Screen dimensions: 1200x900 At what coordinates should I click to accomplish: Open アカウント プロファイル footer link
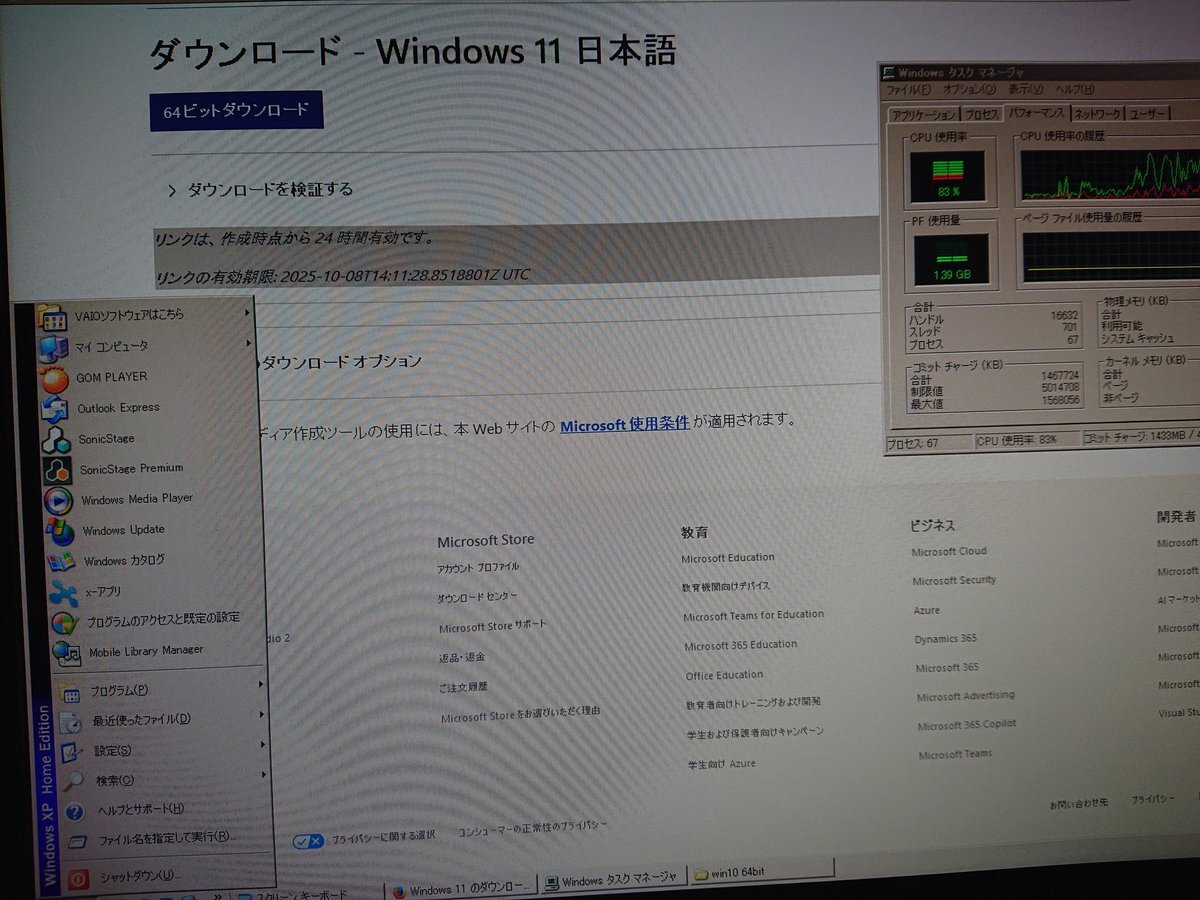pos(478,567)
